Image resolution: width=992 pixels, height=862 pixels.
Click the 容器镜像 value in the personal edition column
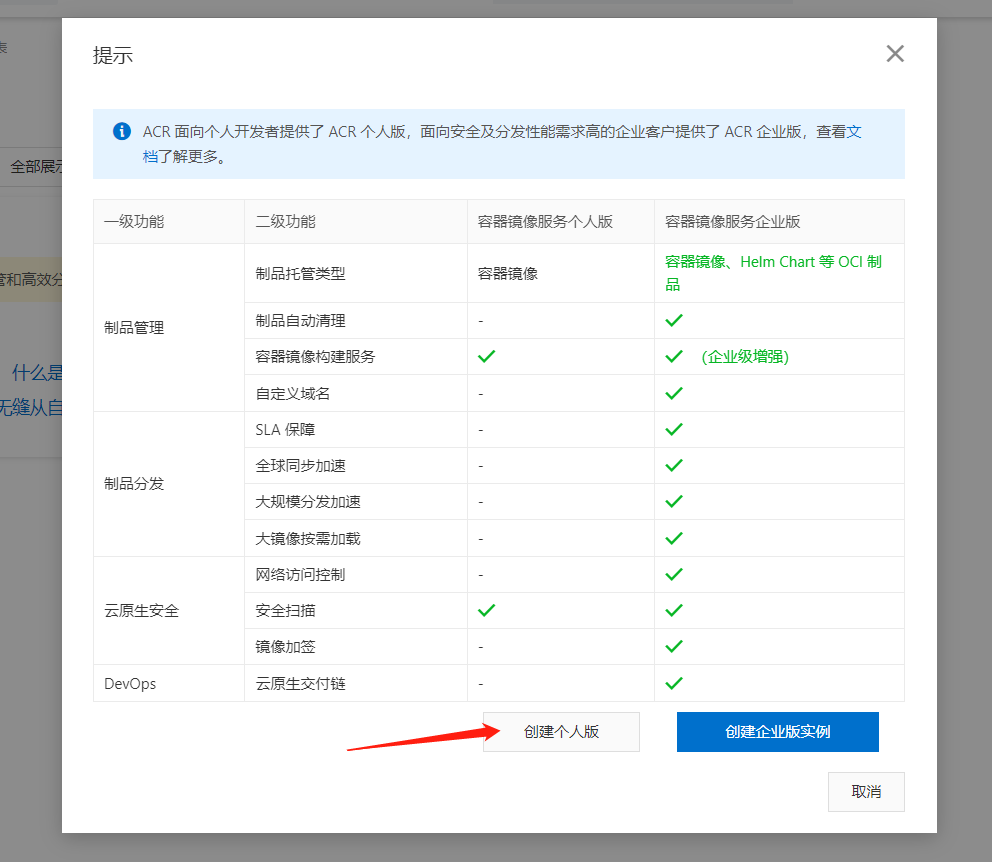point(507,273)
